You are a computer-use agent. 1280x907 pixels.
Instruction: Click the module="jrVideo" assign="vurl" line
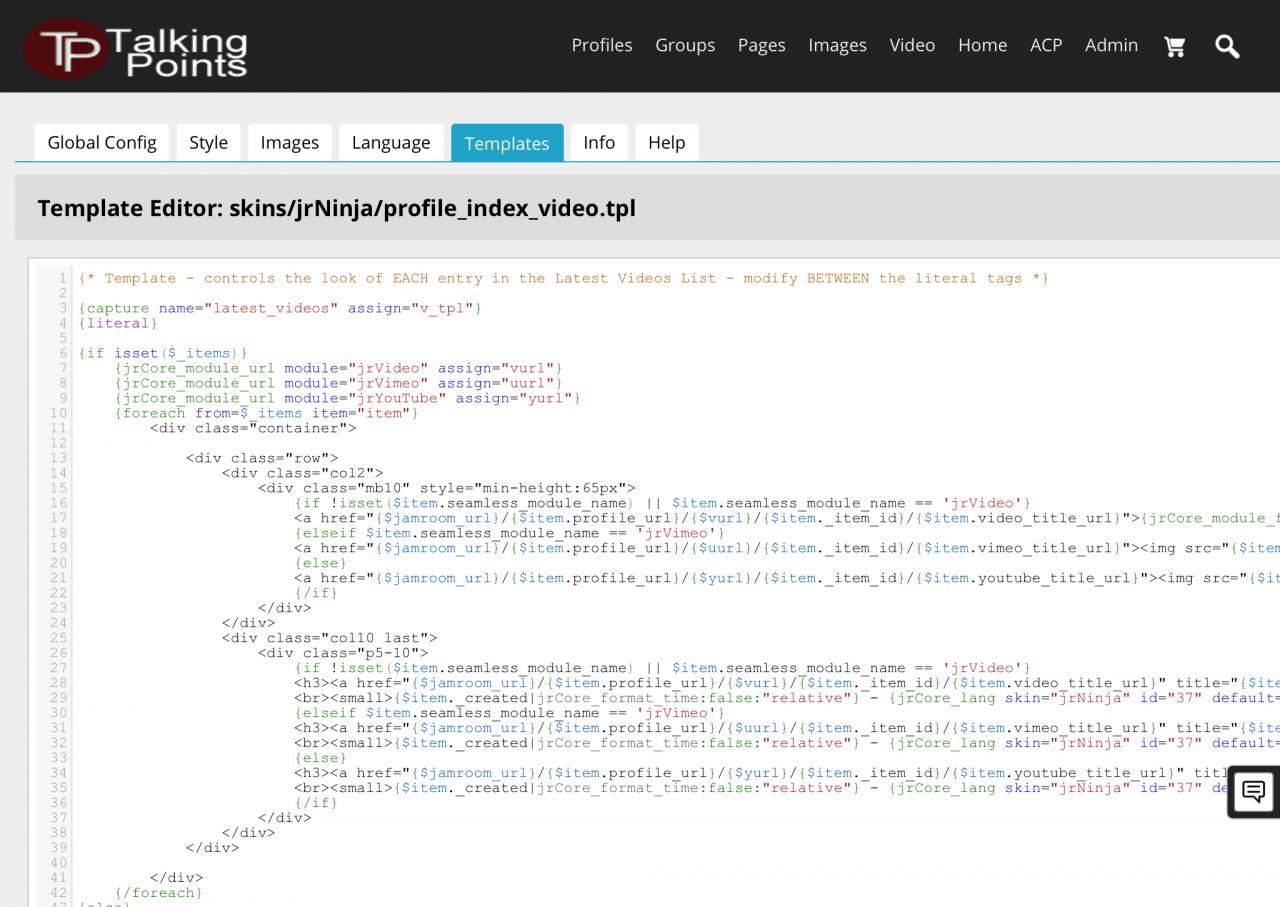click(x=339, y=368)
